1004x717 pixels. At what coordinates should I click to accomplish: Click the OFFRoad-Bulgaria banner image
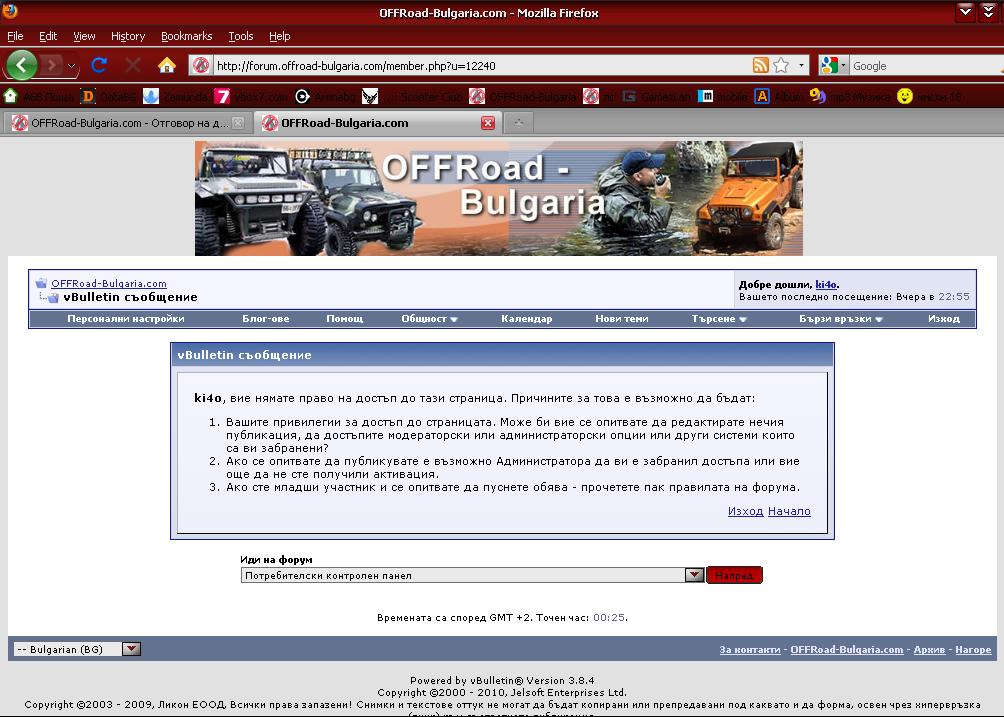pos(499,198)
